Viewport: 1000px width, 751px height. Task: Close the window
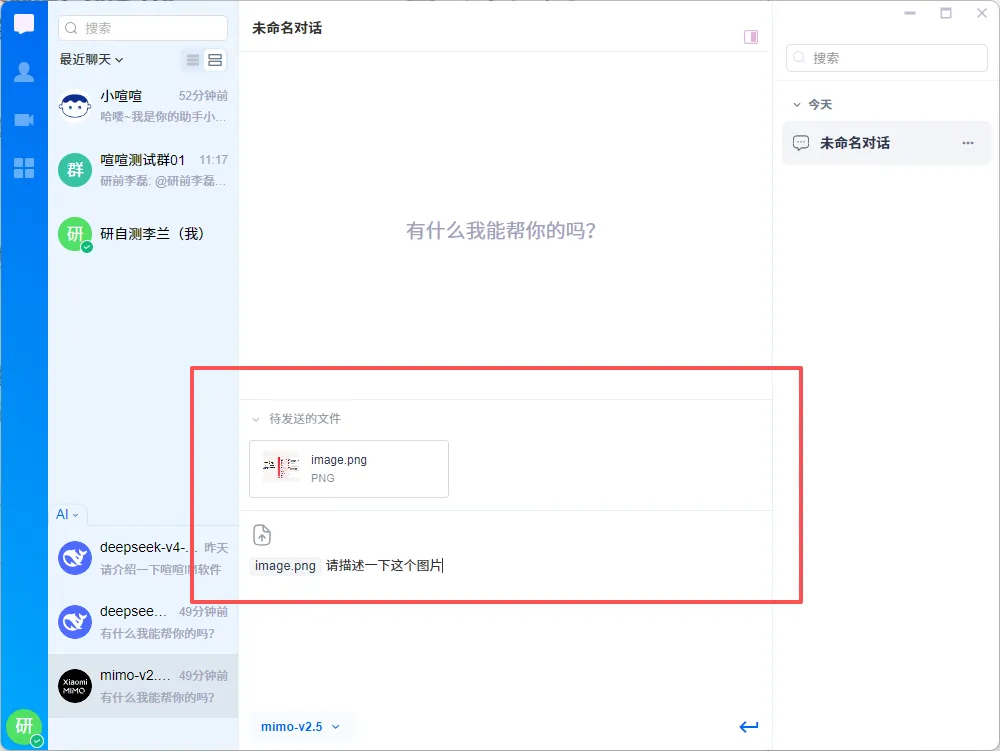click(x=982, y=13)
